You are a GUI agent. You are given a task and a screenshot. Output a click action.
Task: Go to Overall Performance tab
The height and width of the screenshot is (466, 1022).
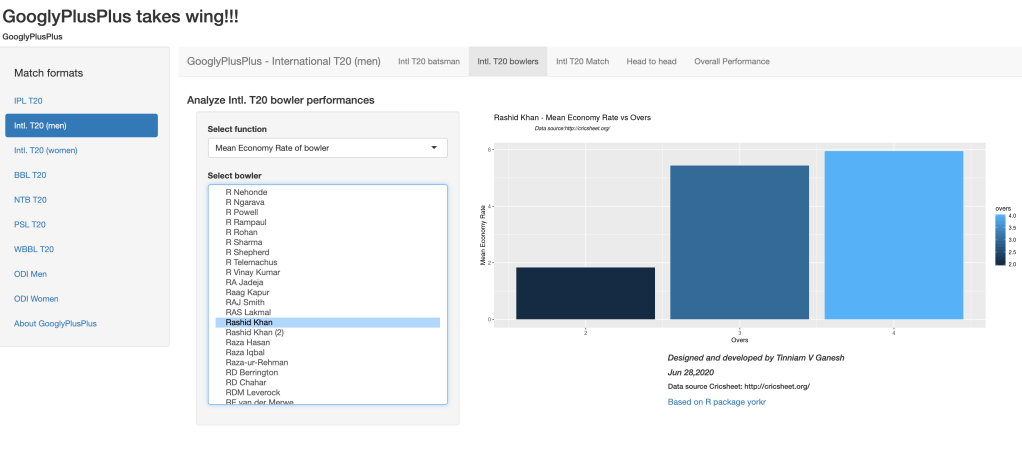pyautogui.click(x=732, y=62)
